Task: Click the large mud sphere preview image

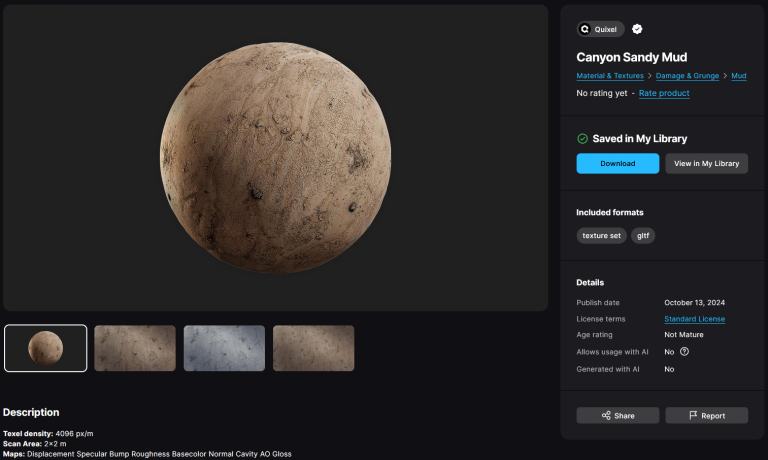Action: [276, 156]
